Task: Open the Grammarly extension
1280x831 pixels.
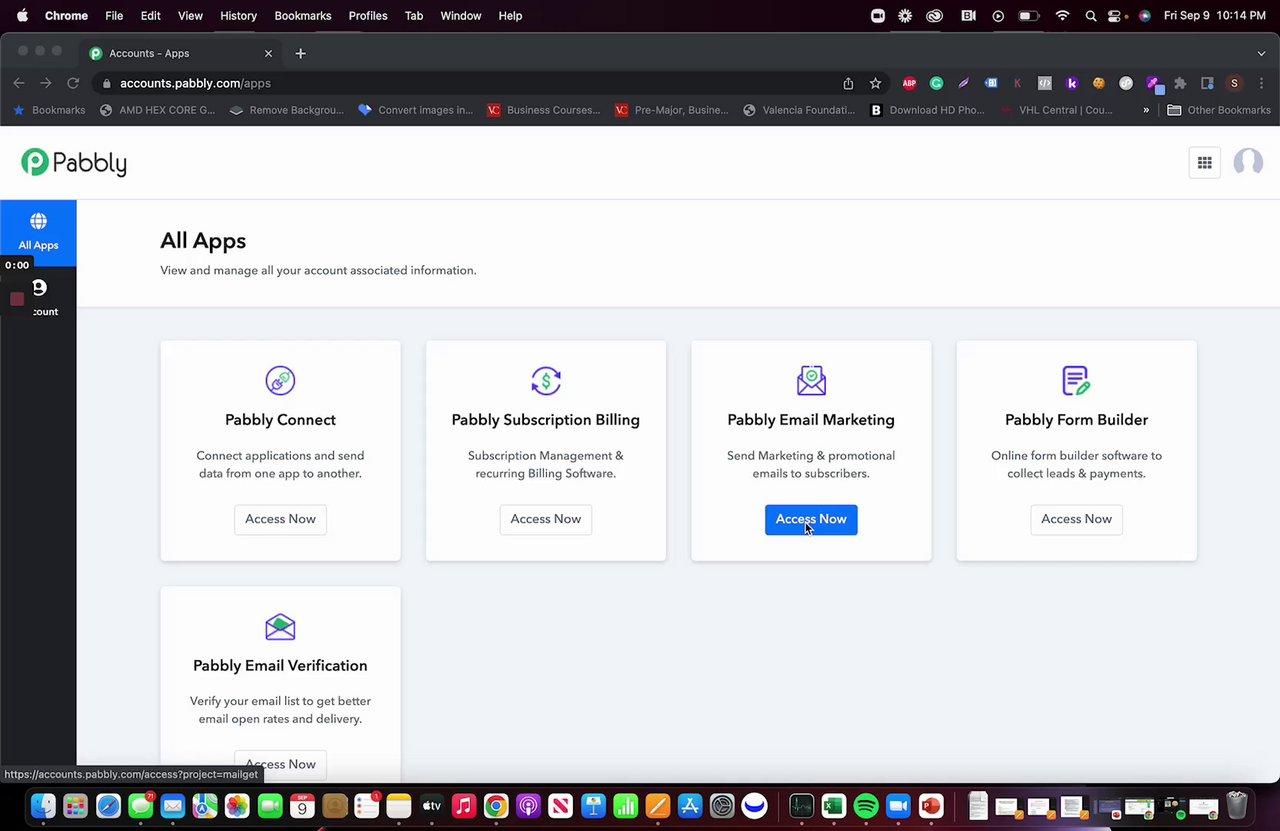Action: (936, 84)
